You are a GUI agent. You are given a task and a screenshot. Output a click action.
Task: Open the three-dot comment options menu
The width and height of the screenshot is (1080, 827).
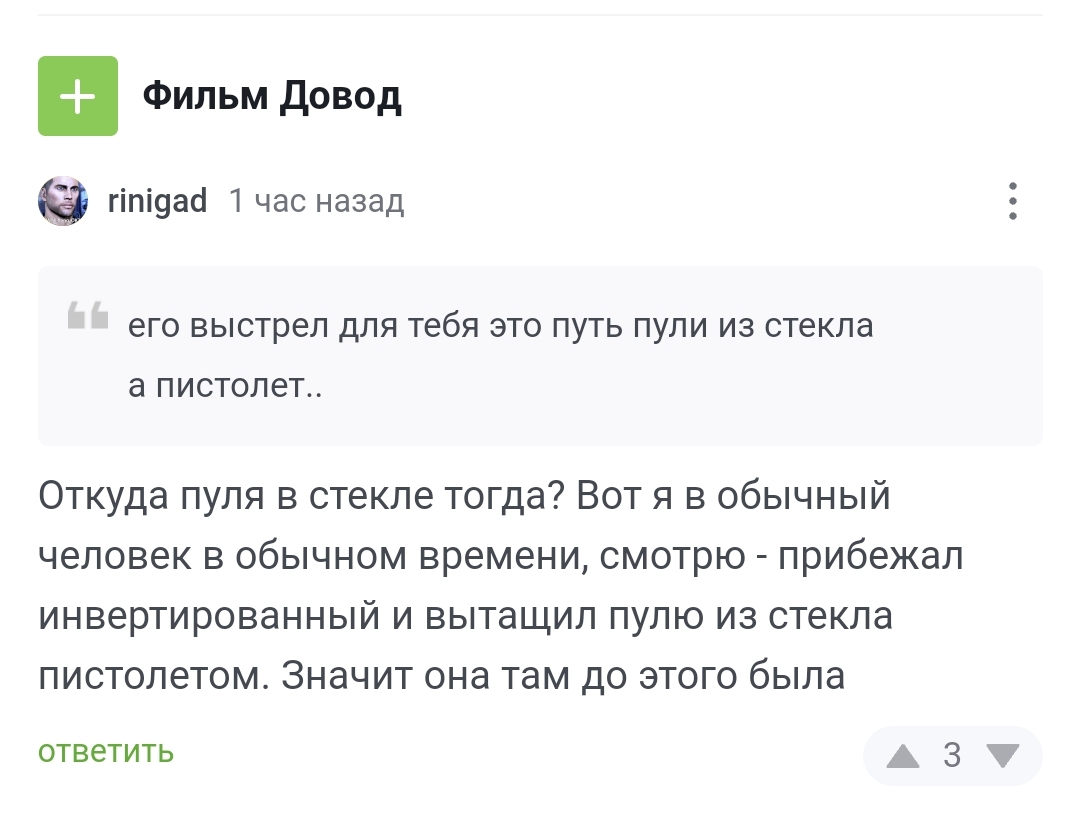[1012, 201]
